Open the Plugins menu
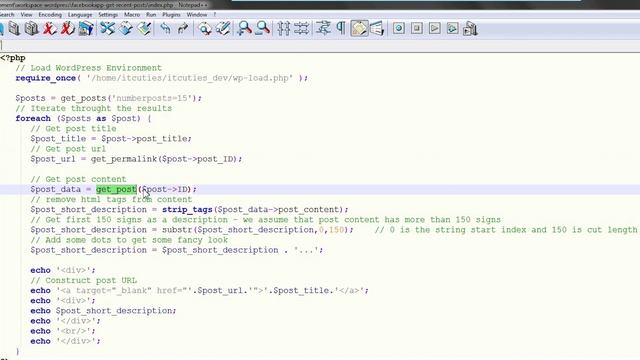Image resolution: width=640 pixels, height=360 pixels. click(171, 15)
